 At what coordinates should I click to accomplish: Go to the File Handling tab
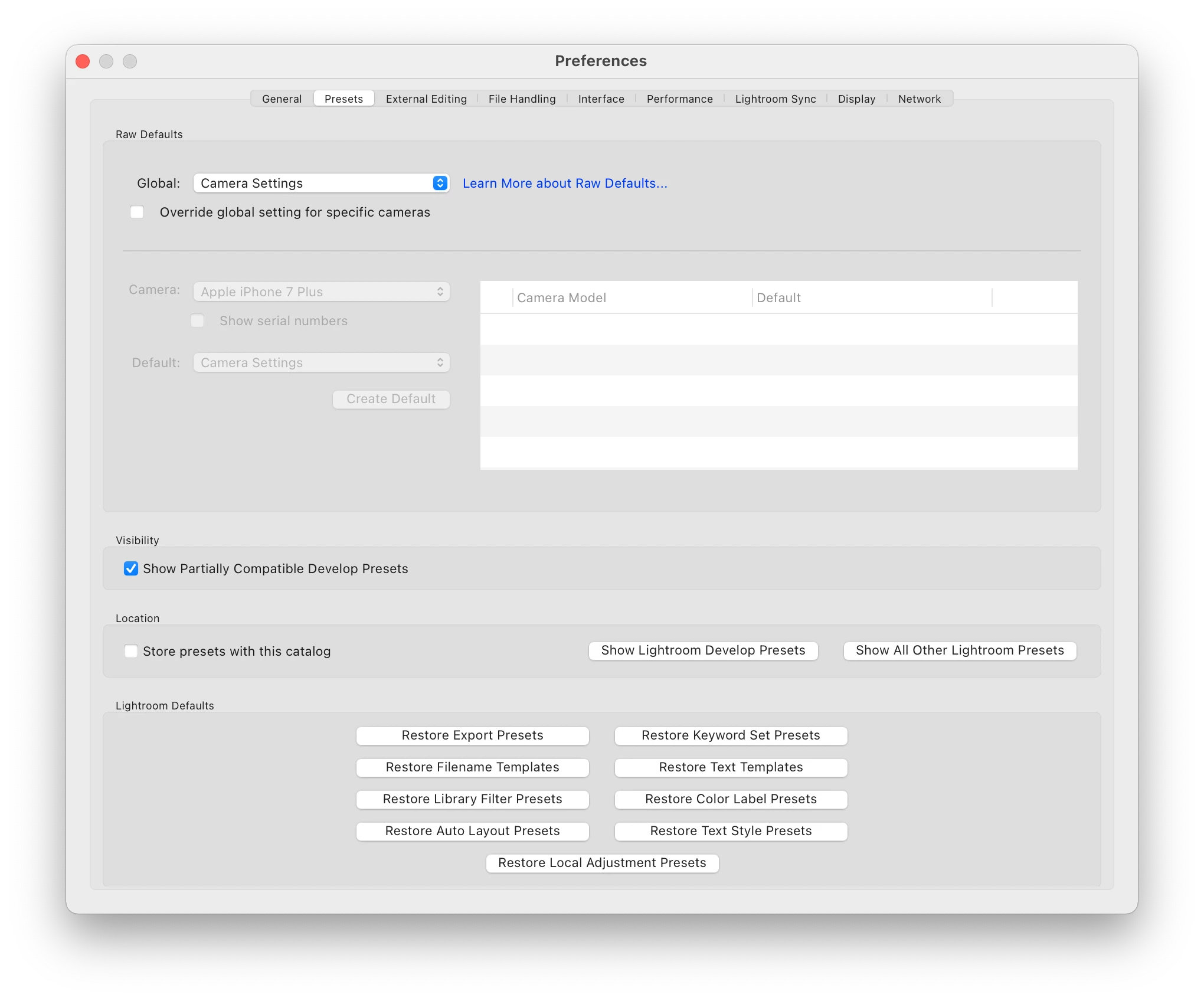pos(522,99)
